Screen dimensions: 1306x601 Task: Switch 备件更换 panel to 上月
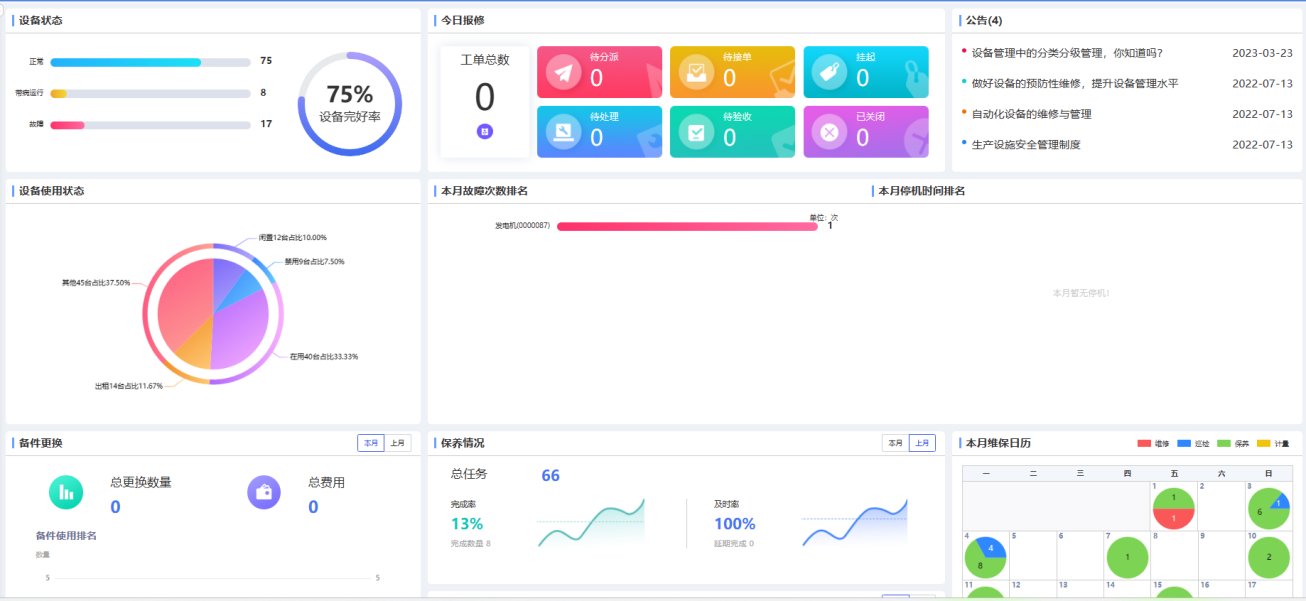tap(397, 443)
